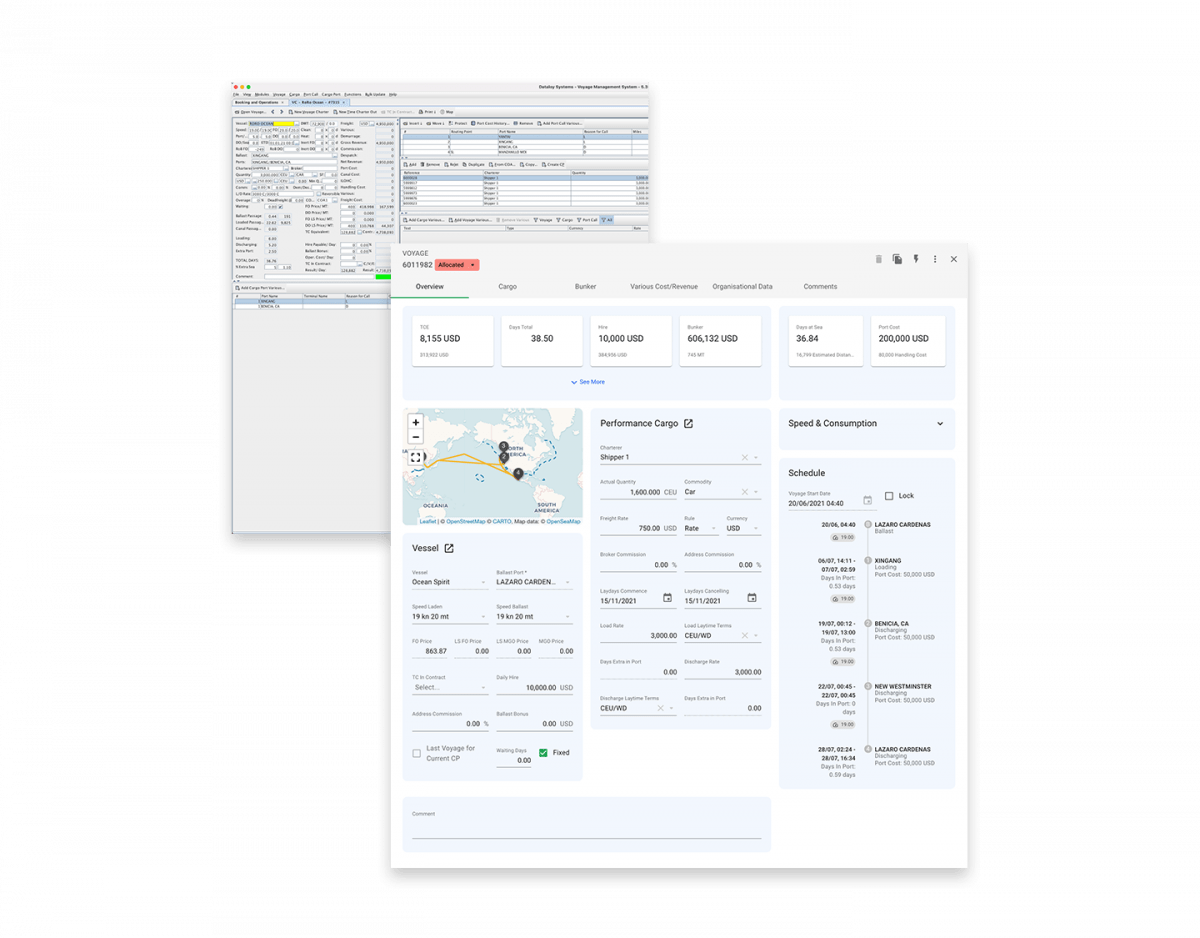Open the three-dot overflow menu on the voyage panel
Viewport: 1200px width, 938px height.
point(935,259)
